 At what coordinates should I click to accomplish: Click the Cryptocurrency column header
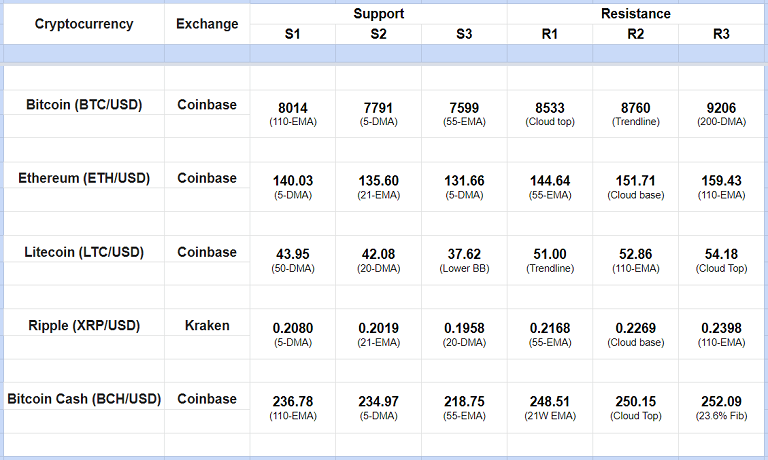pos(83,24)
